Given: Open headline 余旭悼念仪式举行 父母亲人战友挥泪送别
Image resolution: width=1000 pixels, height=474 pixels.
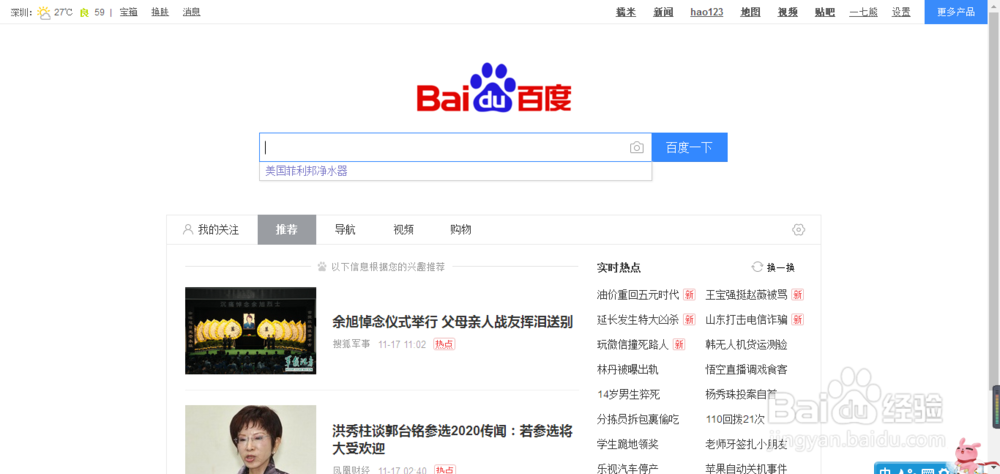Looking at the screenshot, I should click(x=452, y=322).
